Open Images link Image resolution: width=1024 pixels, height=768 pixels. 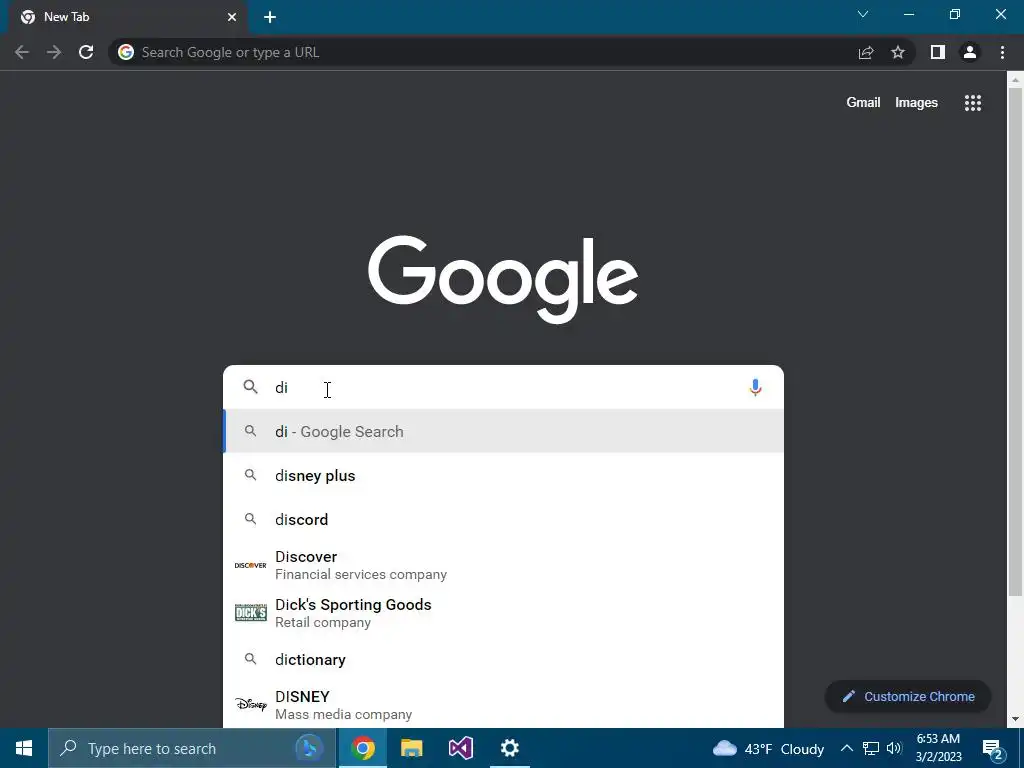916,103
